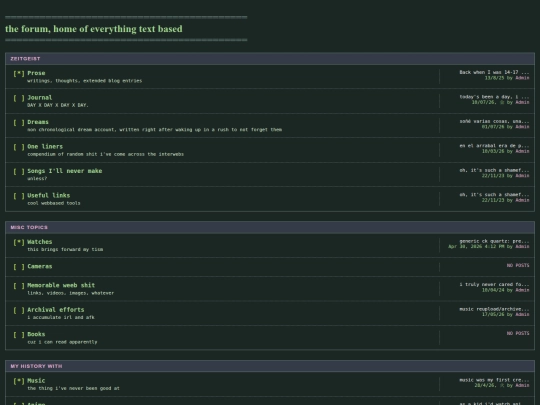
Task: Open the Books forum
Action: 36,334
